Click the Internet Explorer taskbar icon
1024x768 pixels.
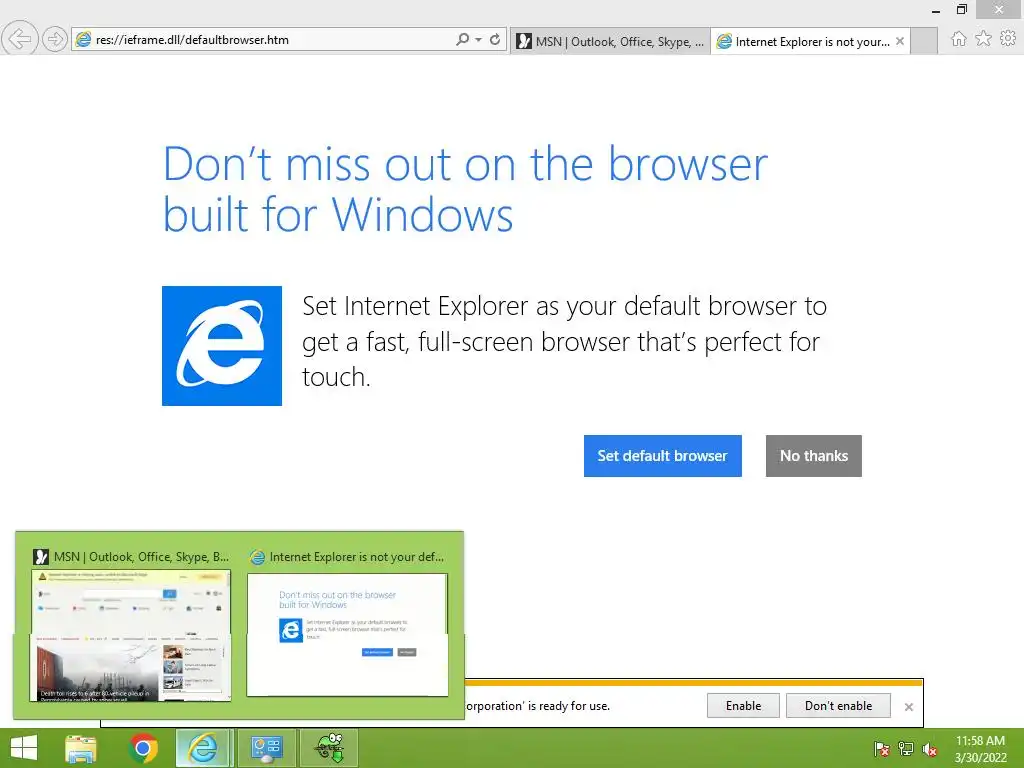(x=203, y=748)
